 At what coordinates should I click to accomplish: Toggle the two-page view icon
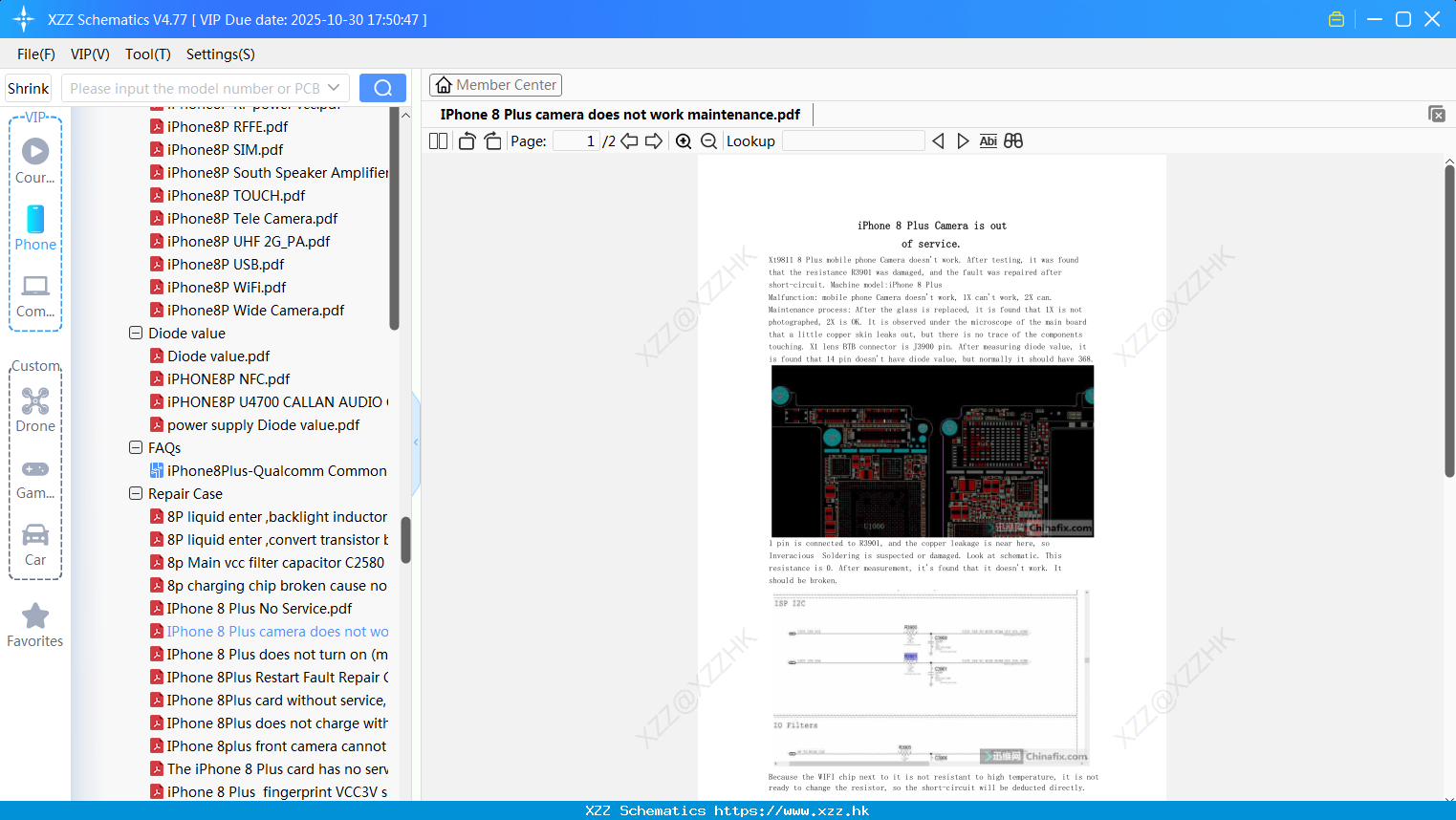point(438,140)
